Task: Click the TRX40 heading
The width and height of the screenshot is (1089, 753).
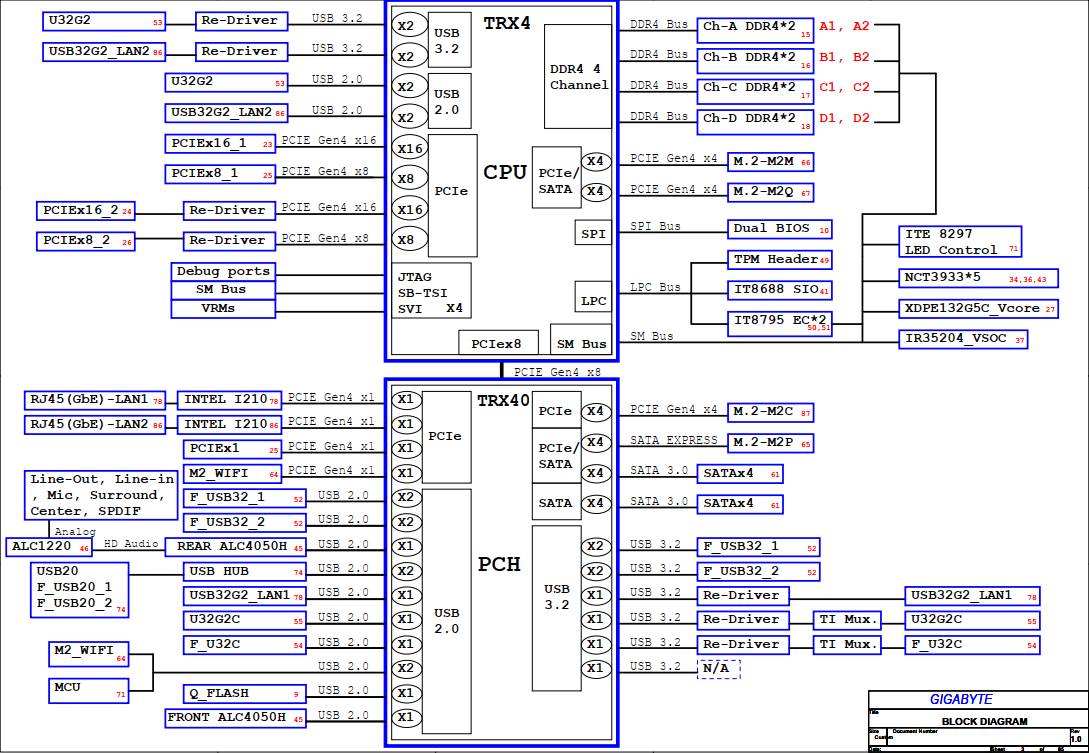Action: tap(503, 400)
